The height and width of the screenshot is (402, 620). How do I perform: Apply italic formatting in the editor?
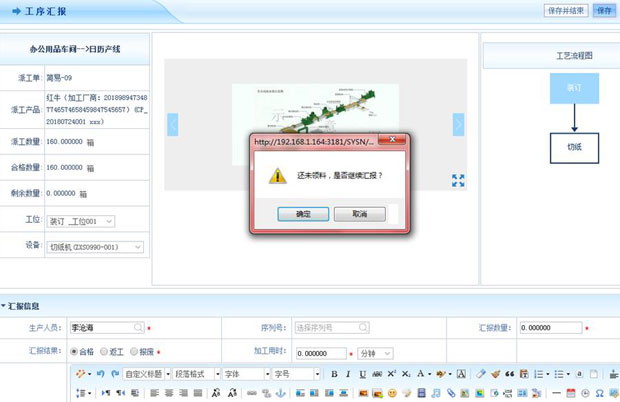[x=348, y=374]
